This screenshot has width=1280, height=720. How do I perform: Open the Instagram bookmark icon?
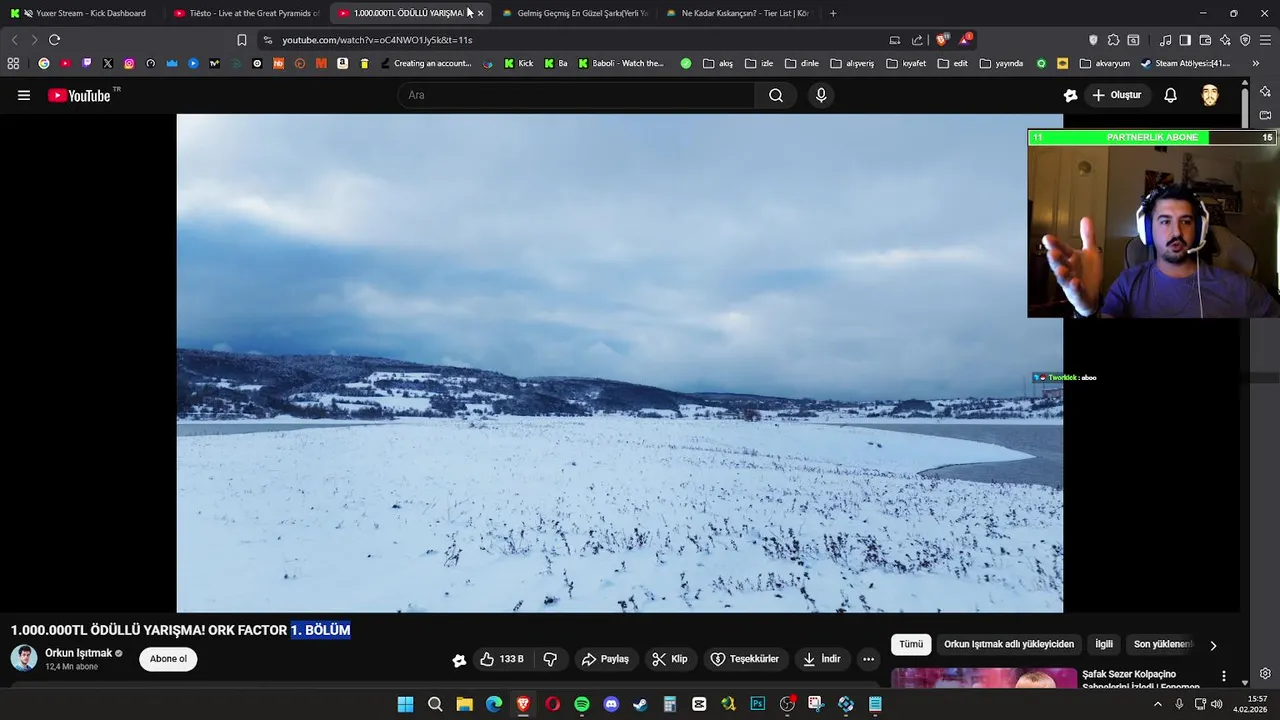(x=129, y=63)
